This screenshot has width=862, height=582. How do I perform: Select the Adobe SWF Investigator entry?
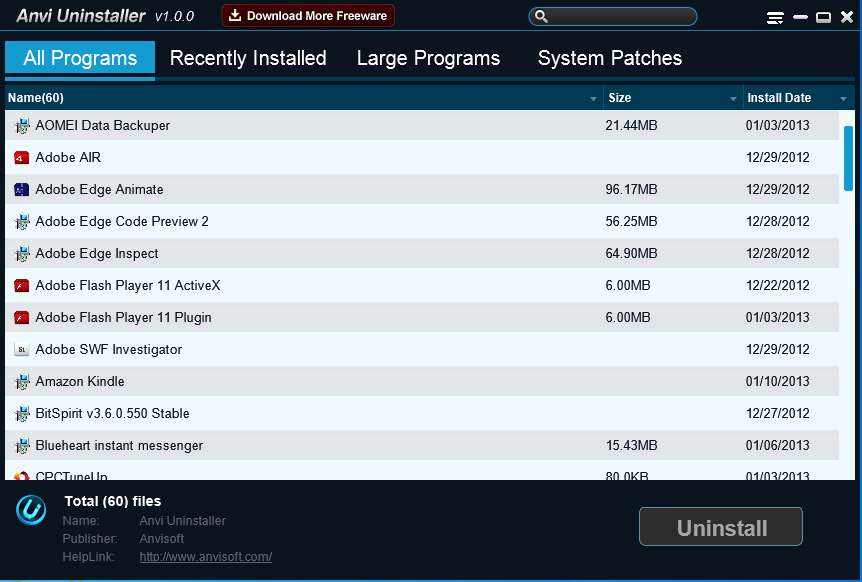(108, 350)
